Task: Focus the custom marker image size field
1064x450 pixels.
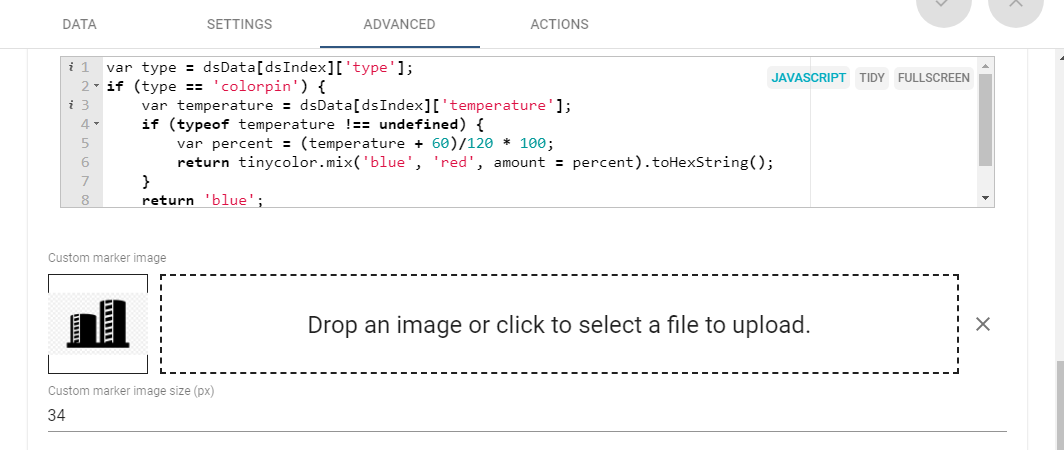Action: coord(527,415)
